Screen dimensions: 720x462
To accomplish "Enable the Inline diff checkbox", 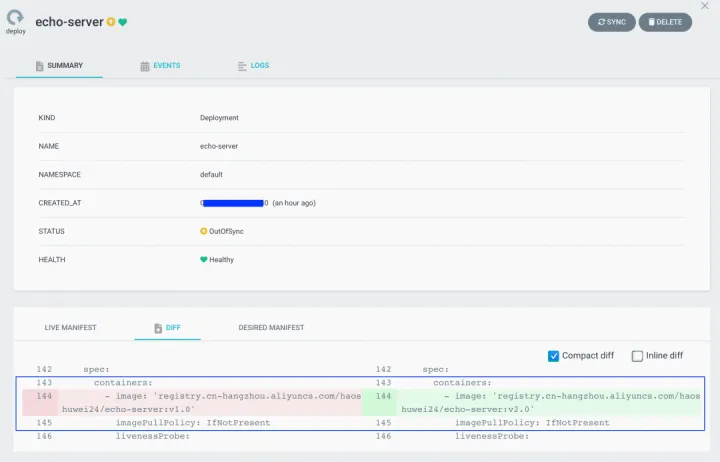I will (637, 356).
